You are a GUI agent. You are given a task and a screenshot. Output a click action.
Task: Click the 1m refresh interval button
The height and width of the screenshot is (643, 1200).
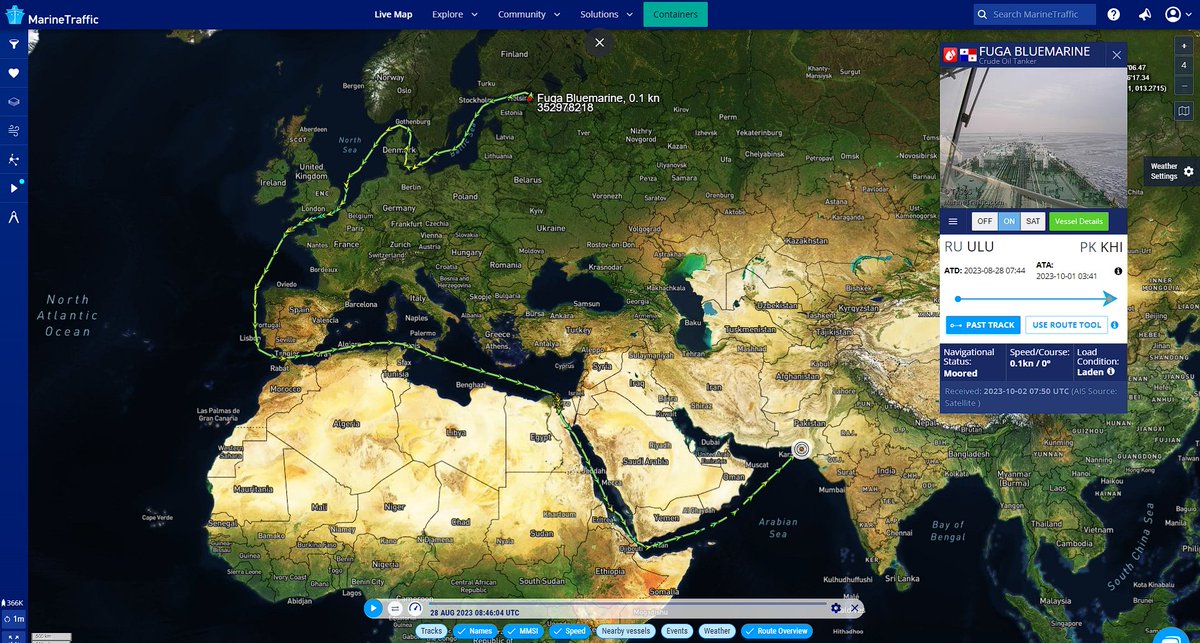click(x=14, y=619)
